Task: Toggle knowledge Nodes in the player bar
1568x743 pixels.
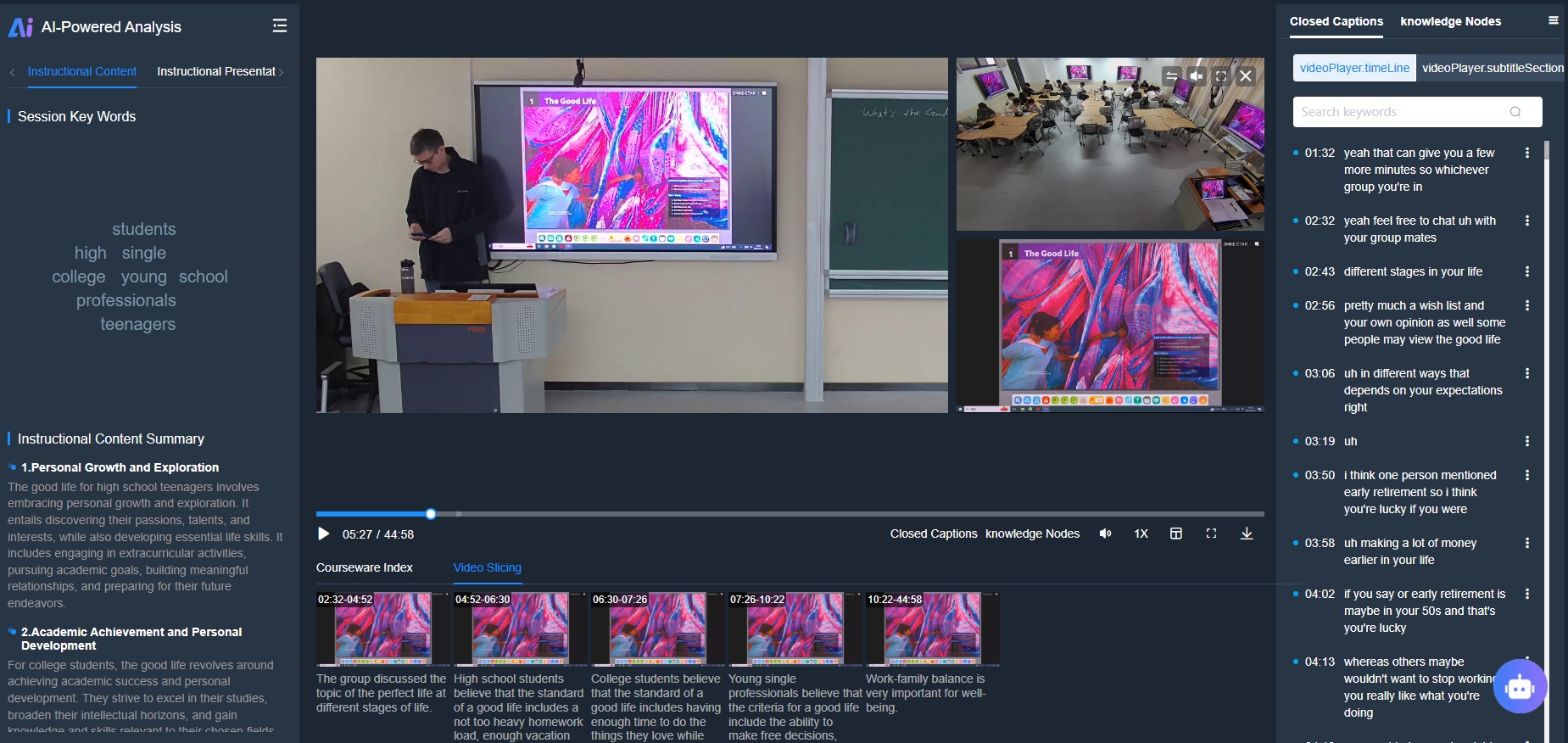Action: (1032, 534)
